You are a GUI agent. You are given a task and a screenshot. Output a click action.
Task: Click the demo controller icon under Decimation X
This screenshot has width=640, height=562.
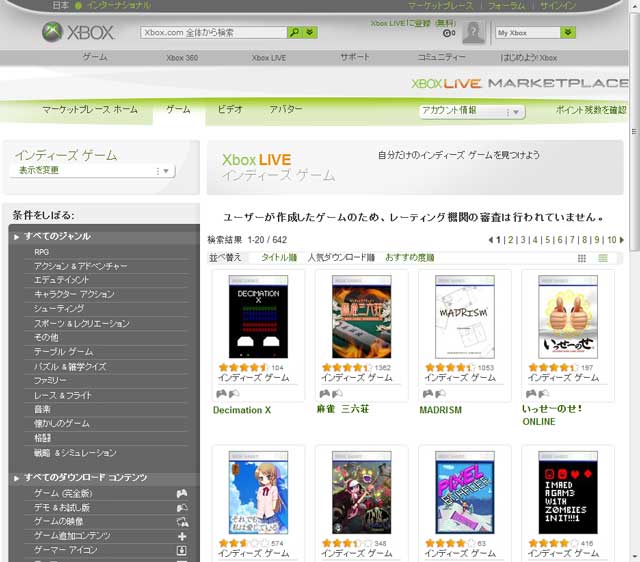point(234,394)
